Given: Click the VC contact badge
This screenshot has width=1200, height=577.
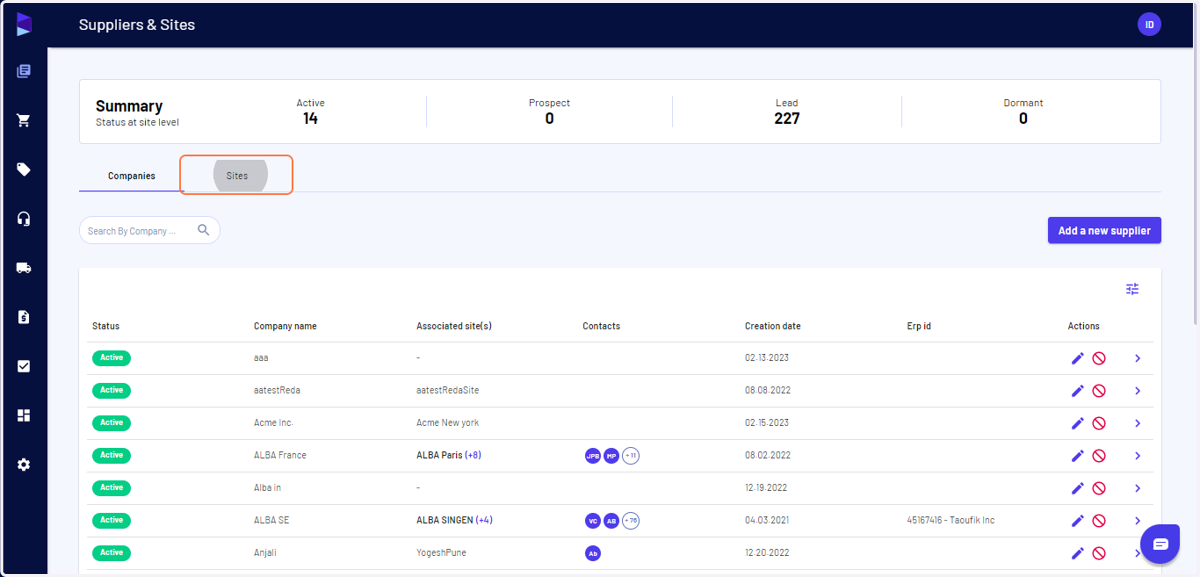Looking at the screenshot, I should point(593,521).
